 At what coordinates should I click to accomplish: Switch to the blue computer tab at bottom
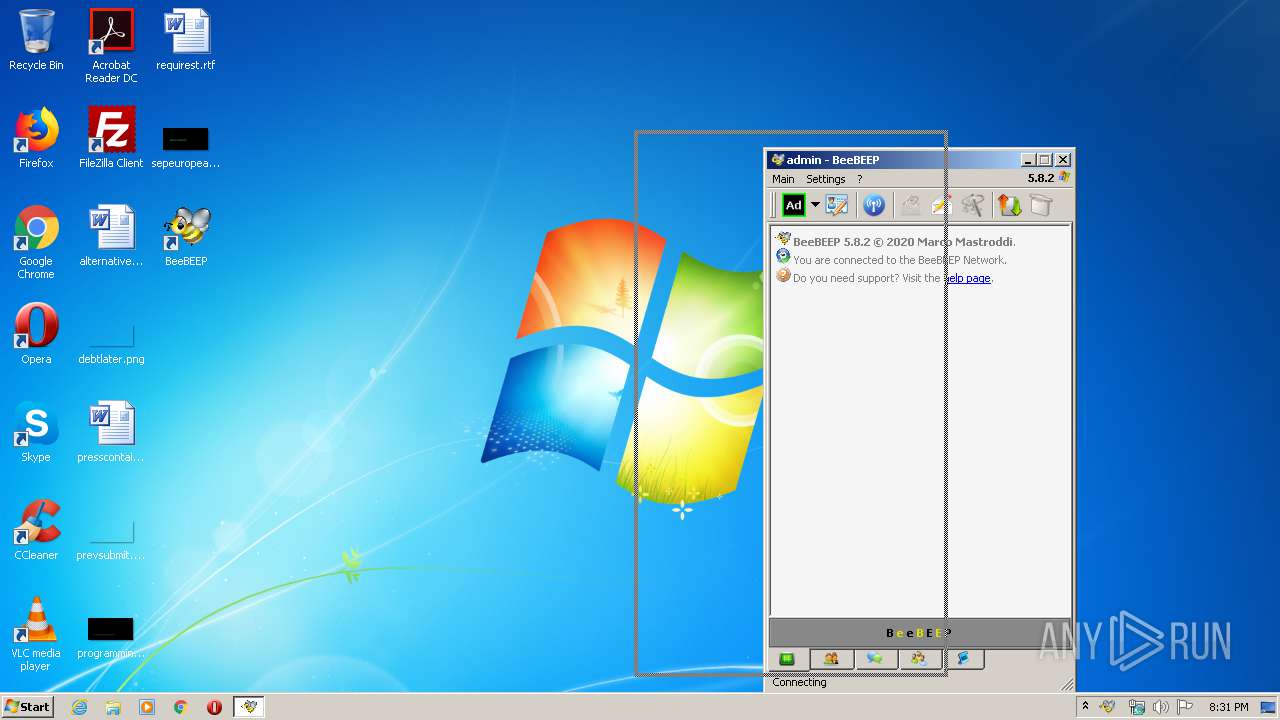click(963, 659)
